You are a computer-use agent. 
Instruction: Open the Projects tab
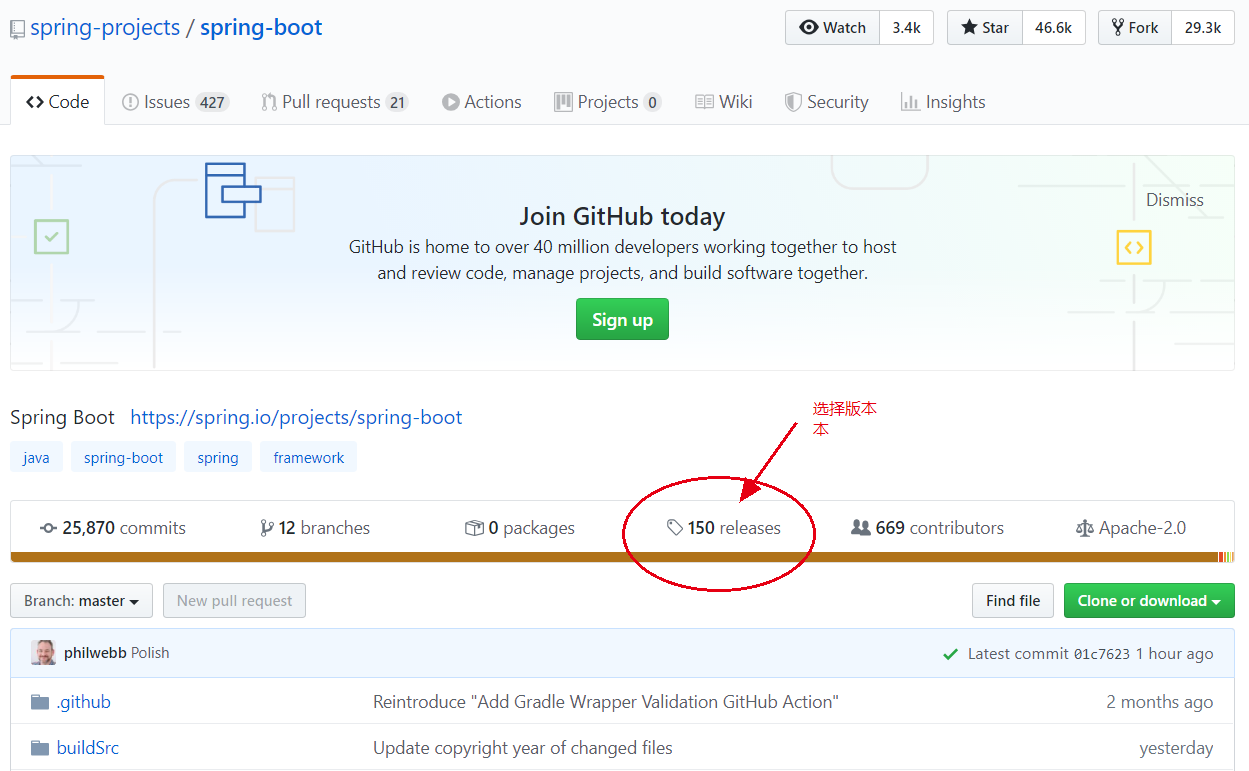pyautogui.click(x=607, y=102)
